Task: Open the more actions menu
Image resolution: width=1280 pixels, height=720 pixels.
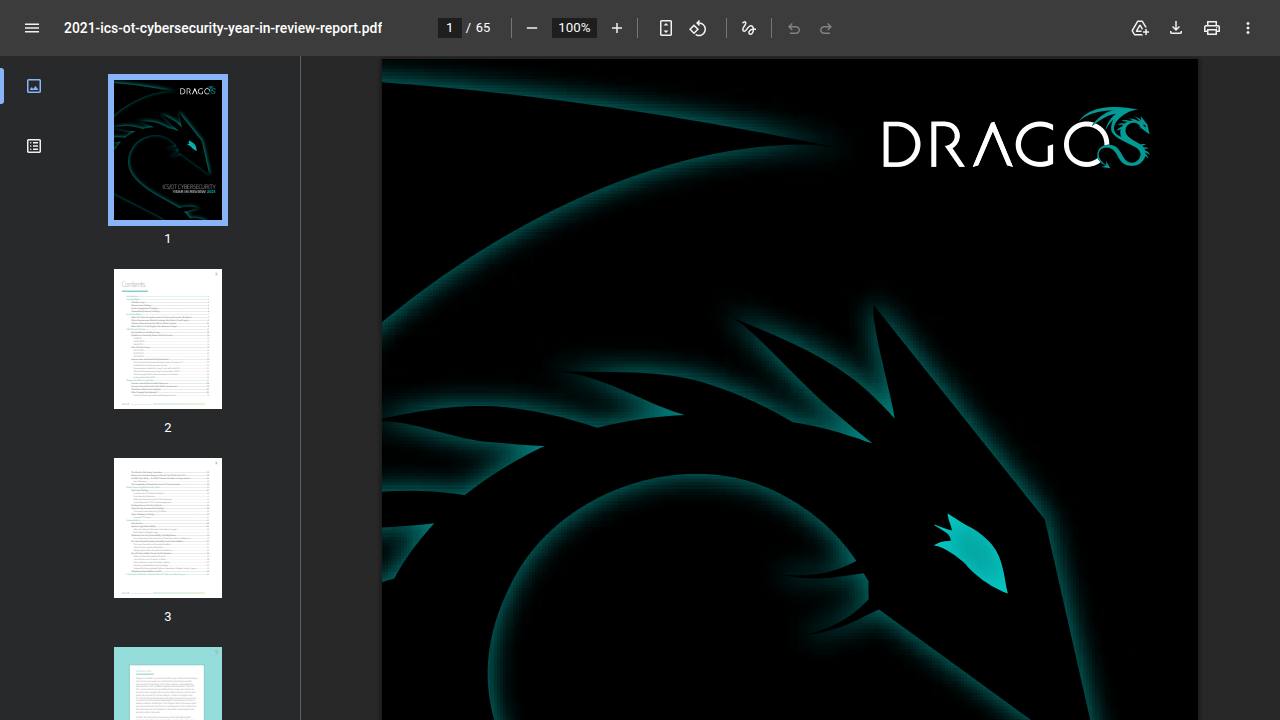Action: pyautogui.click(x=1248, y=28)
